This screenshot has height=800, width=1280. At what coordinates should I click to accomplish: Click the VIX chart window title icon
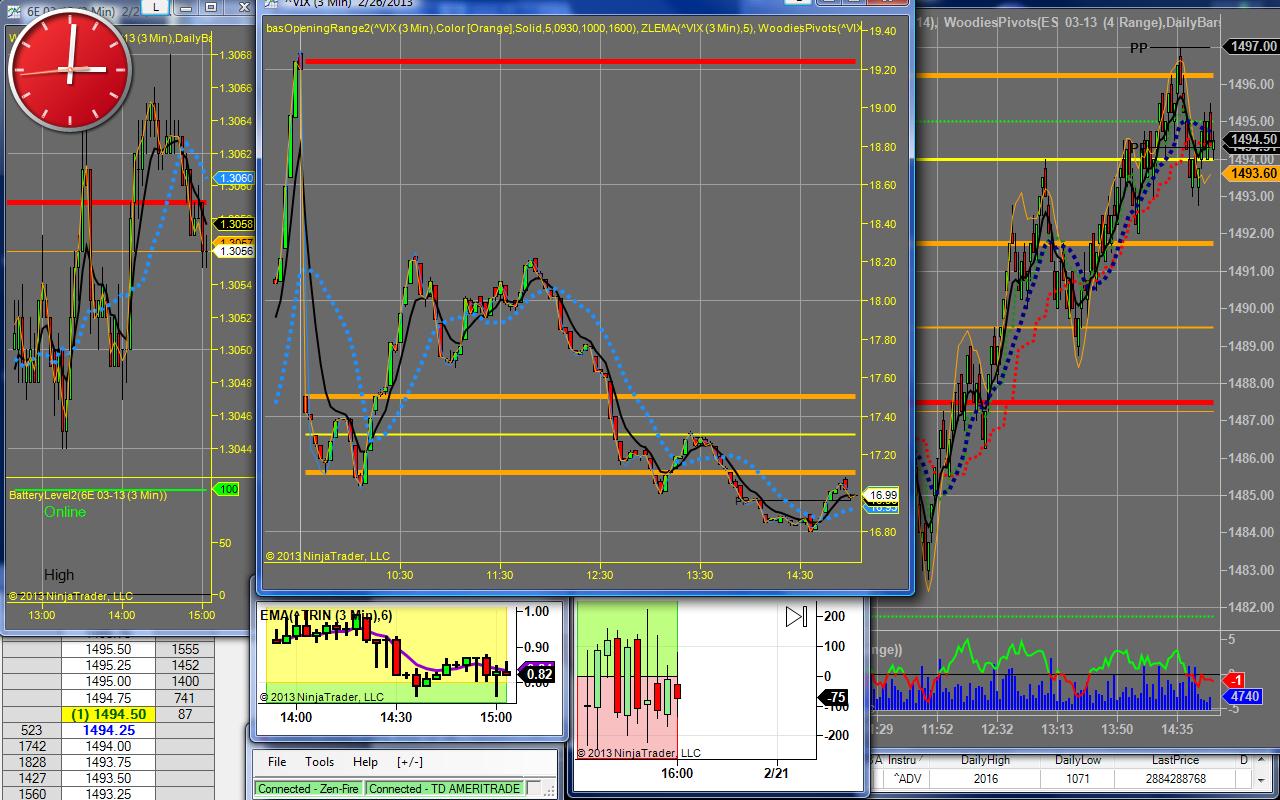273,4
